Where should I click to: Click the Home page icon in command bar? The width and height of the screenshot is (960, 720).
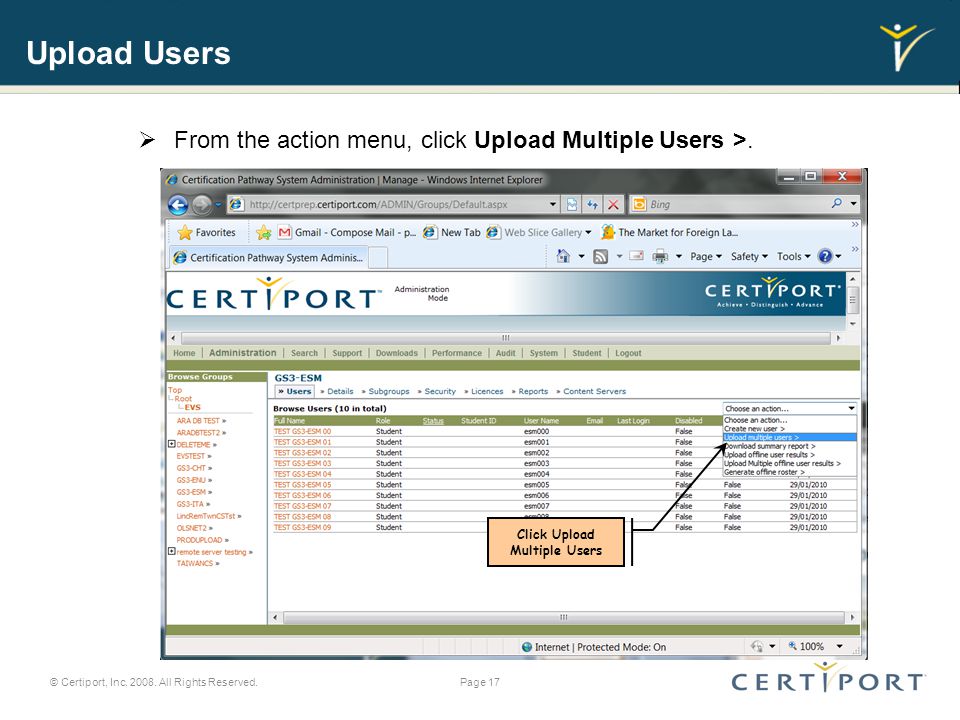tap(563, 257)
